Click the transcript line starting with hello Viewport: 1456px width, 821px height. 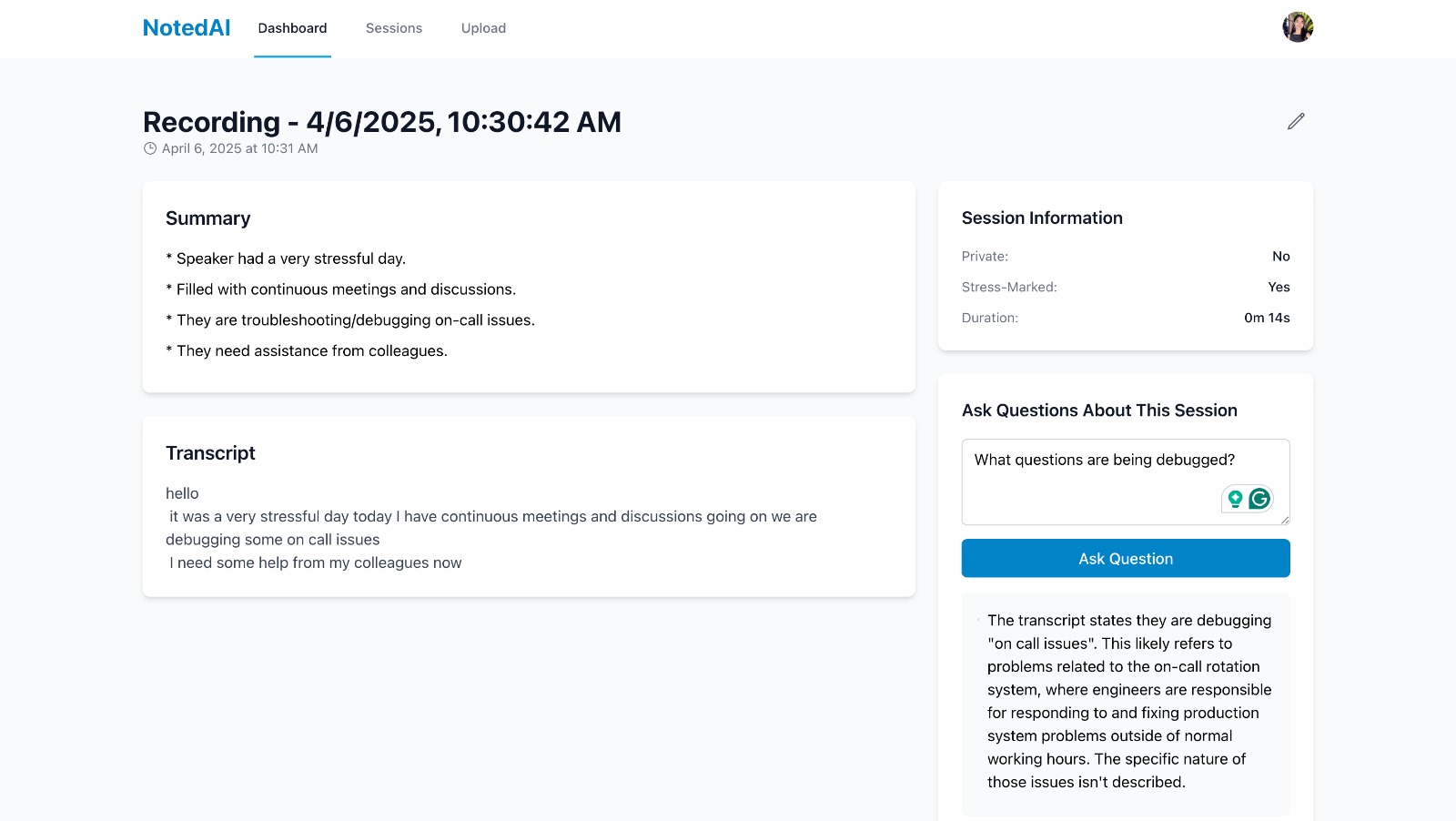(x=182, y=493)
